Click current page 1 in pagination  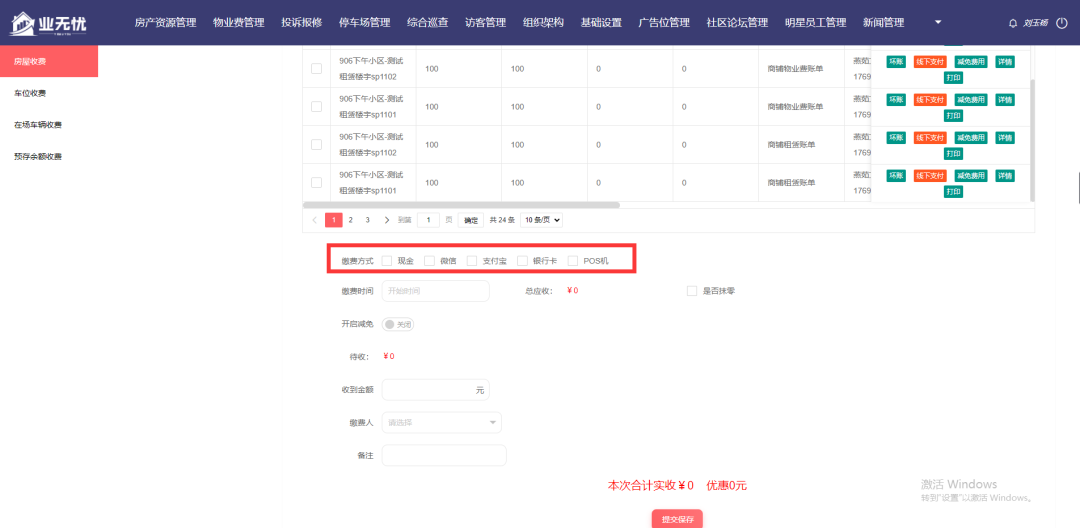333,220
